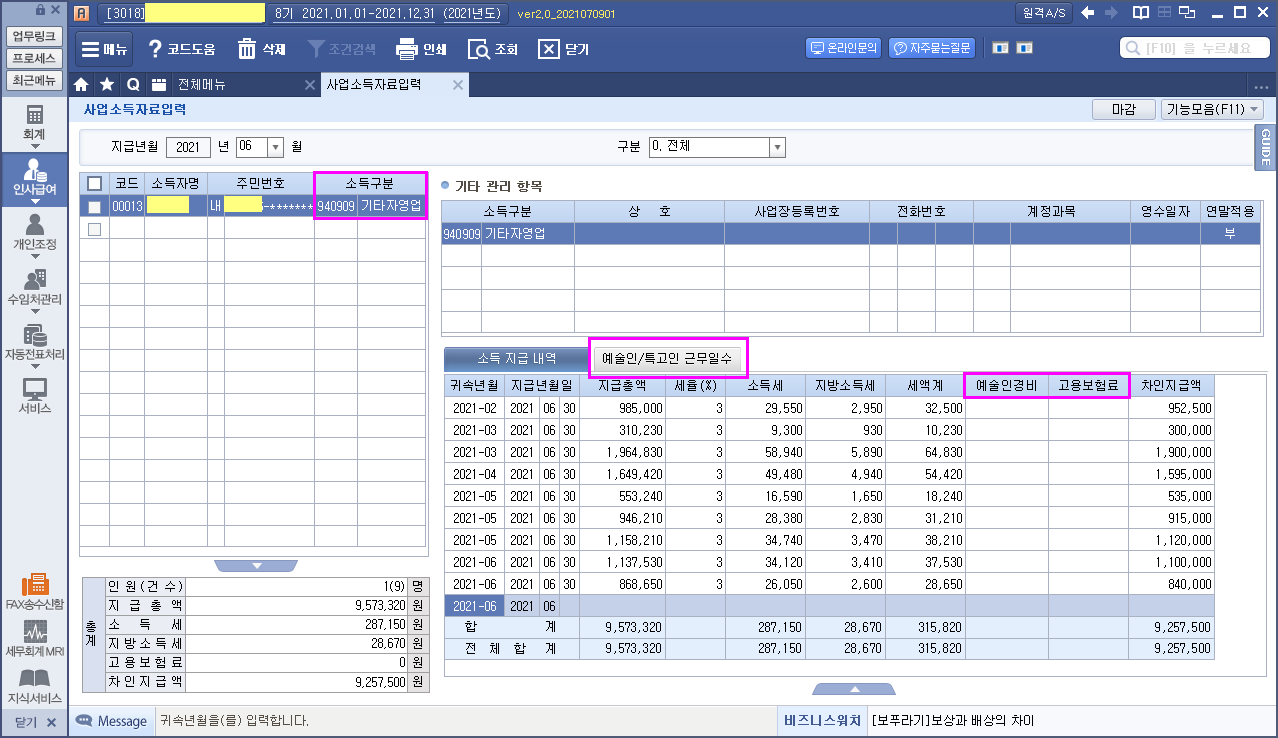Open 자동전표처리 sidebar module
Screen dimensions: 1278x738
click(x=34, y=342)
